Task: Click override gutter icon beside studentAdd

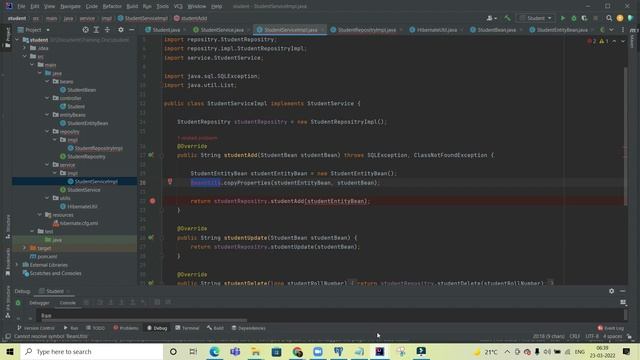Action: (x=151, y=155)
